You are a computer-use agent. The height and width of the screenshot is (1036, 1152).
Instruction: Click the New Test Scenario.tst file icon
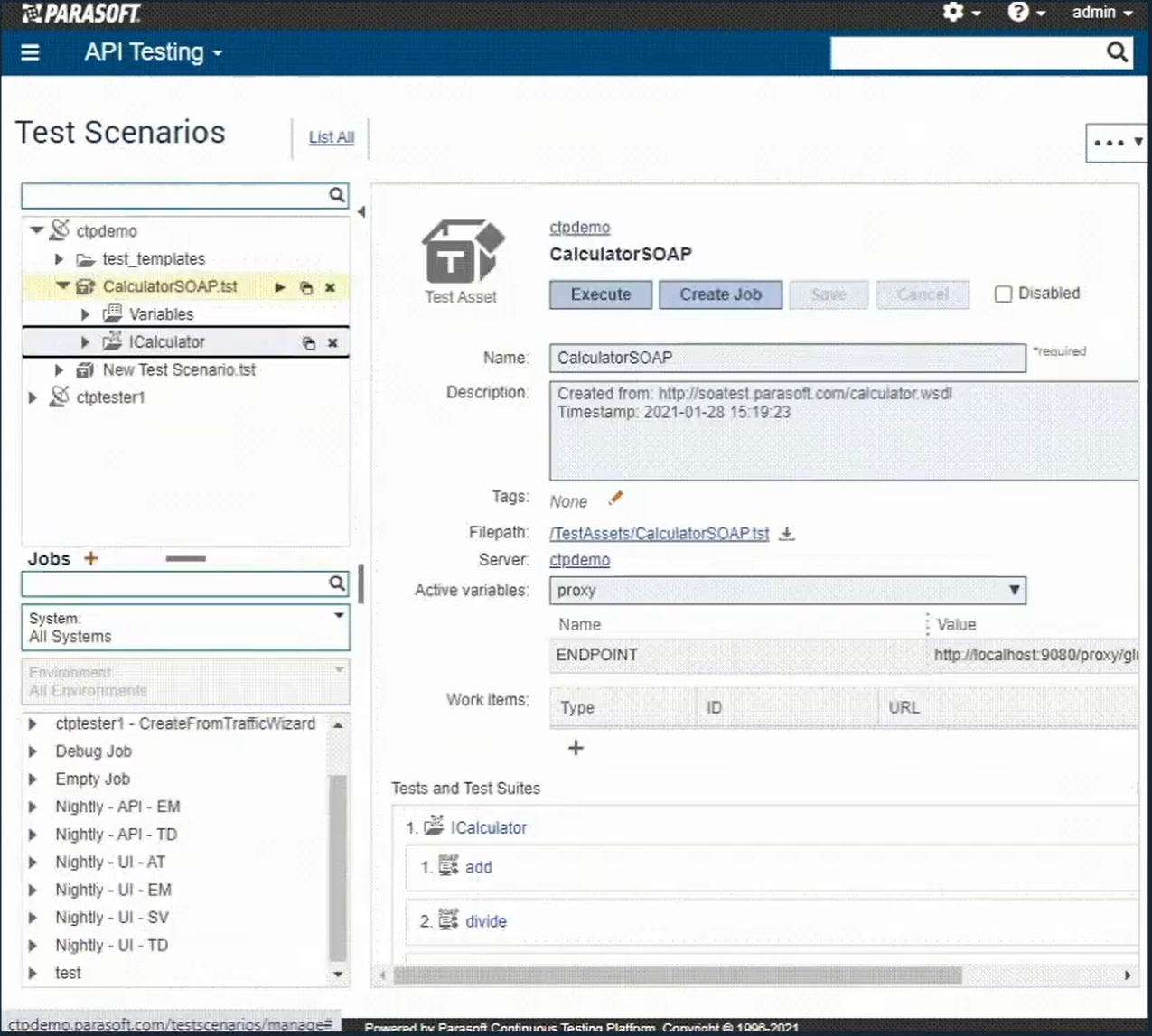point(86,369)
